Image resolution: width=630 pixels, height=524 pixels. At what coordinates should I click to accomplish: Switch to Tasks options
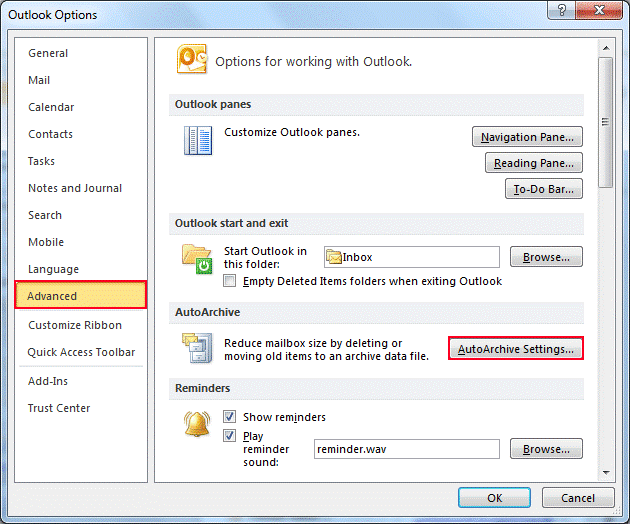point(81,161)
